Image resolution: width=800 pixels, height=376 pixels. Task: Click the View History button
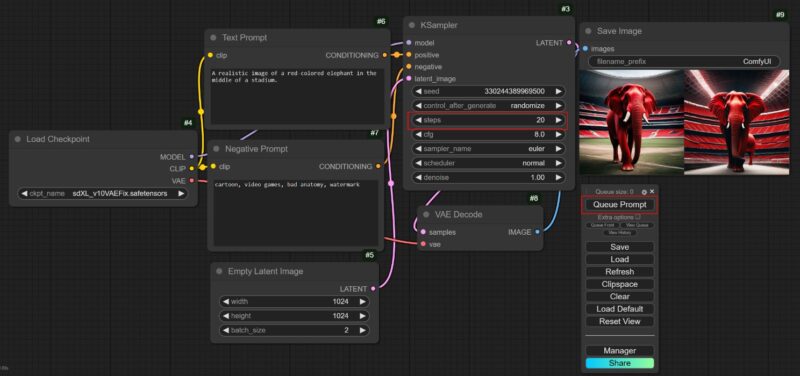[620, 233]
